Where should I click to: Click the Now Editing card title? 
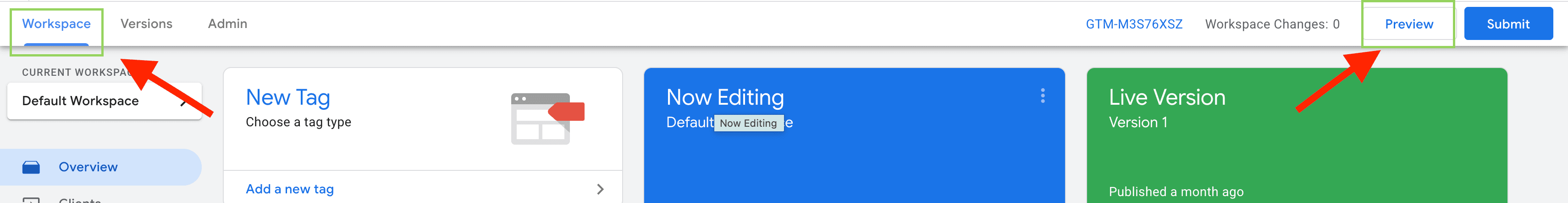(724, 97)
